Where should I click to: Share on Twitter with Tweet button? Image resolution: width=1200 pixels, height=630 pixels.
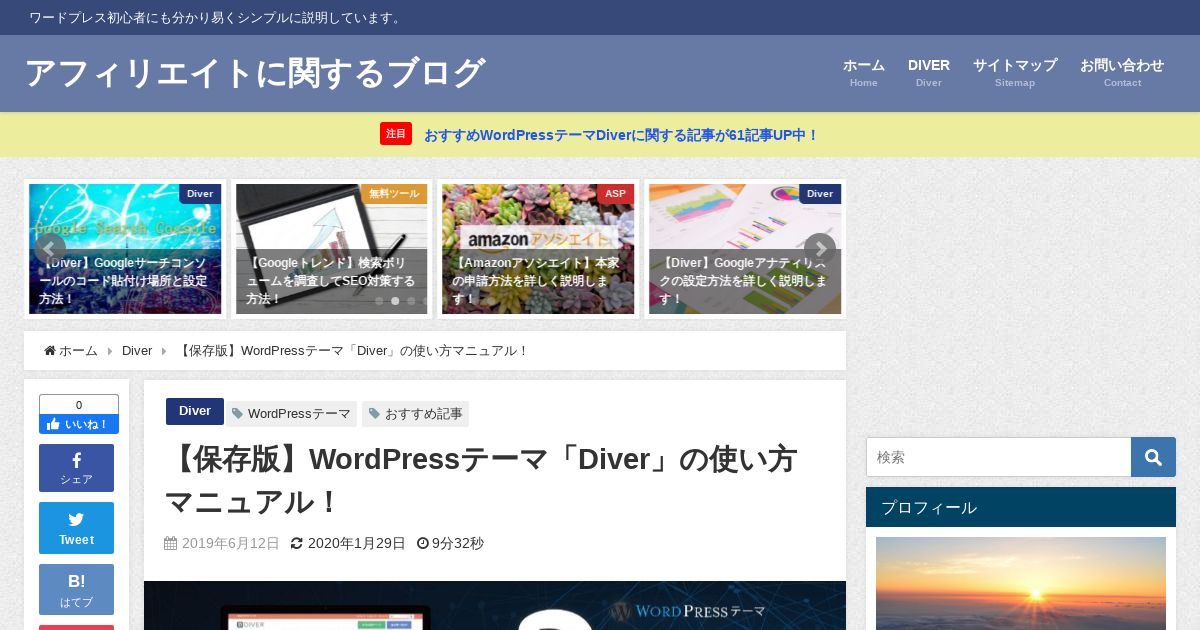click(x=77, y=528)
